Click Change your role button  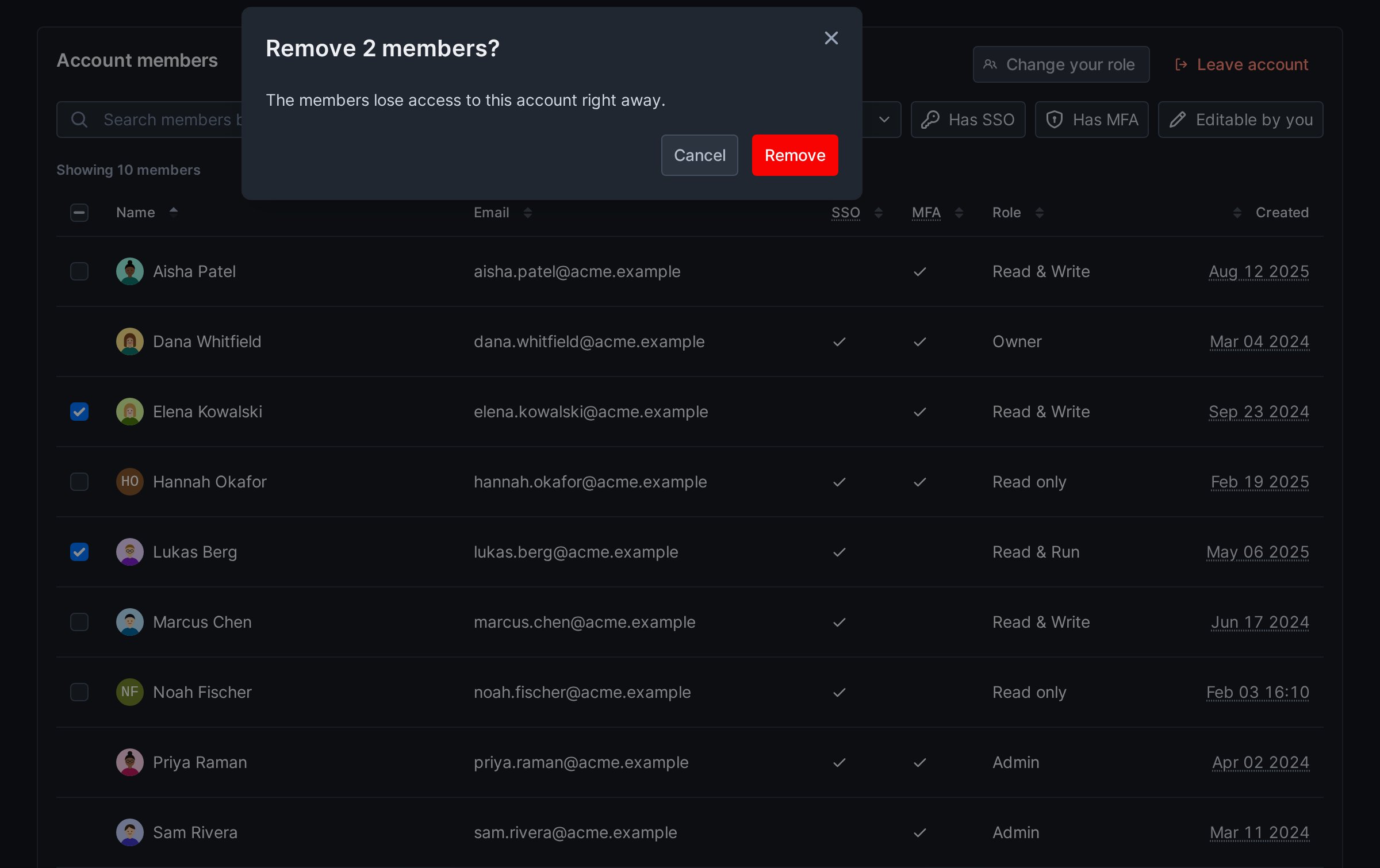(1060, 64)
